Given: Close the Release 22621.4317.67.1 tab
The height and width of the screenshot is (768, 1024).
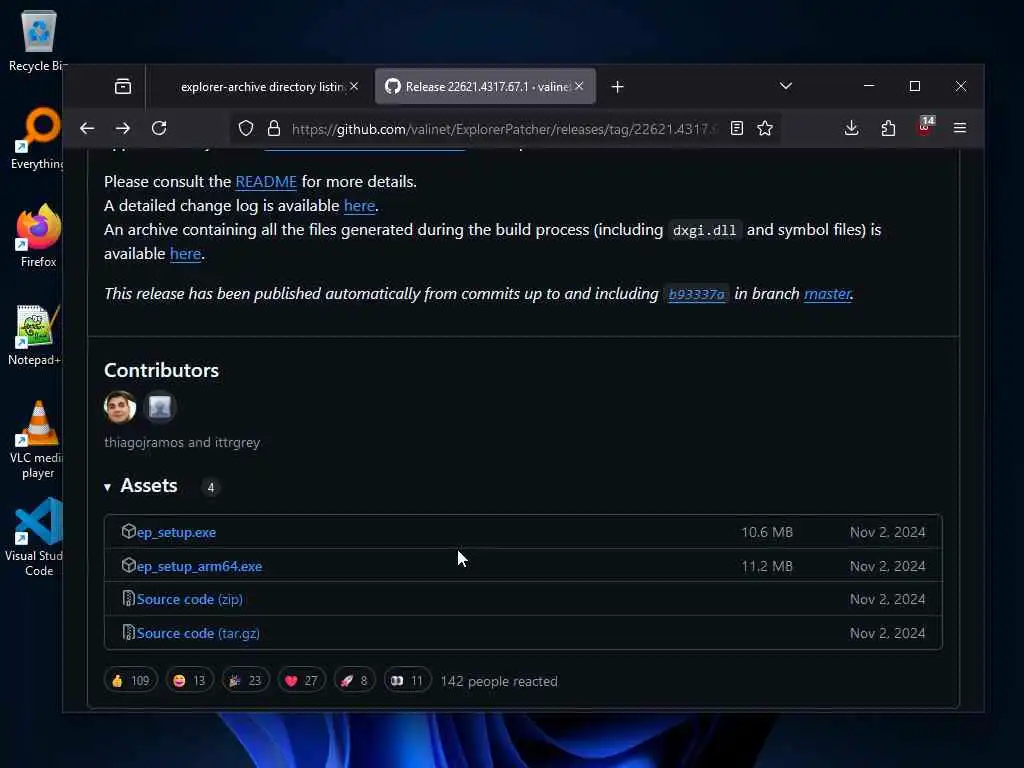Looking at the screenshot, I should pos(579,86).
